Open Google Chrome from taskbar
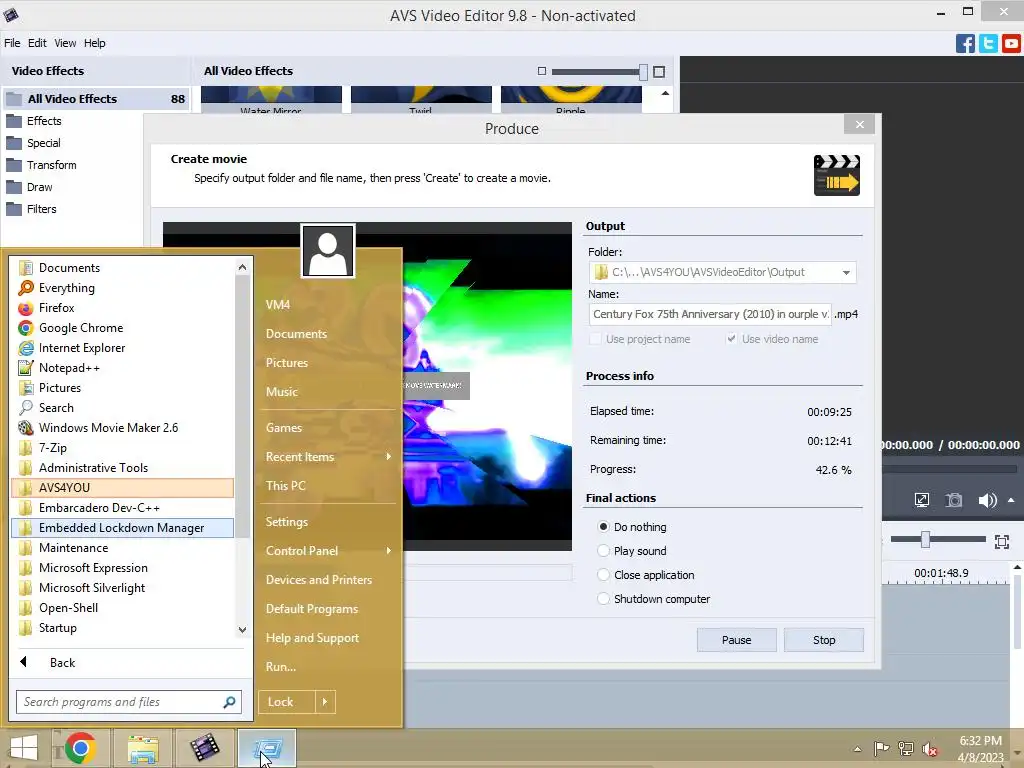The width and height of the screenshot is (1024, 768). pyautogui.click(x=80, y=748)
